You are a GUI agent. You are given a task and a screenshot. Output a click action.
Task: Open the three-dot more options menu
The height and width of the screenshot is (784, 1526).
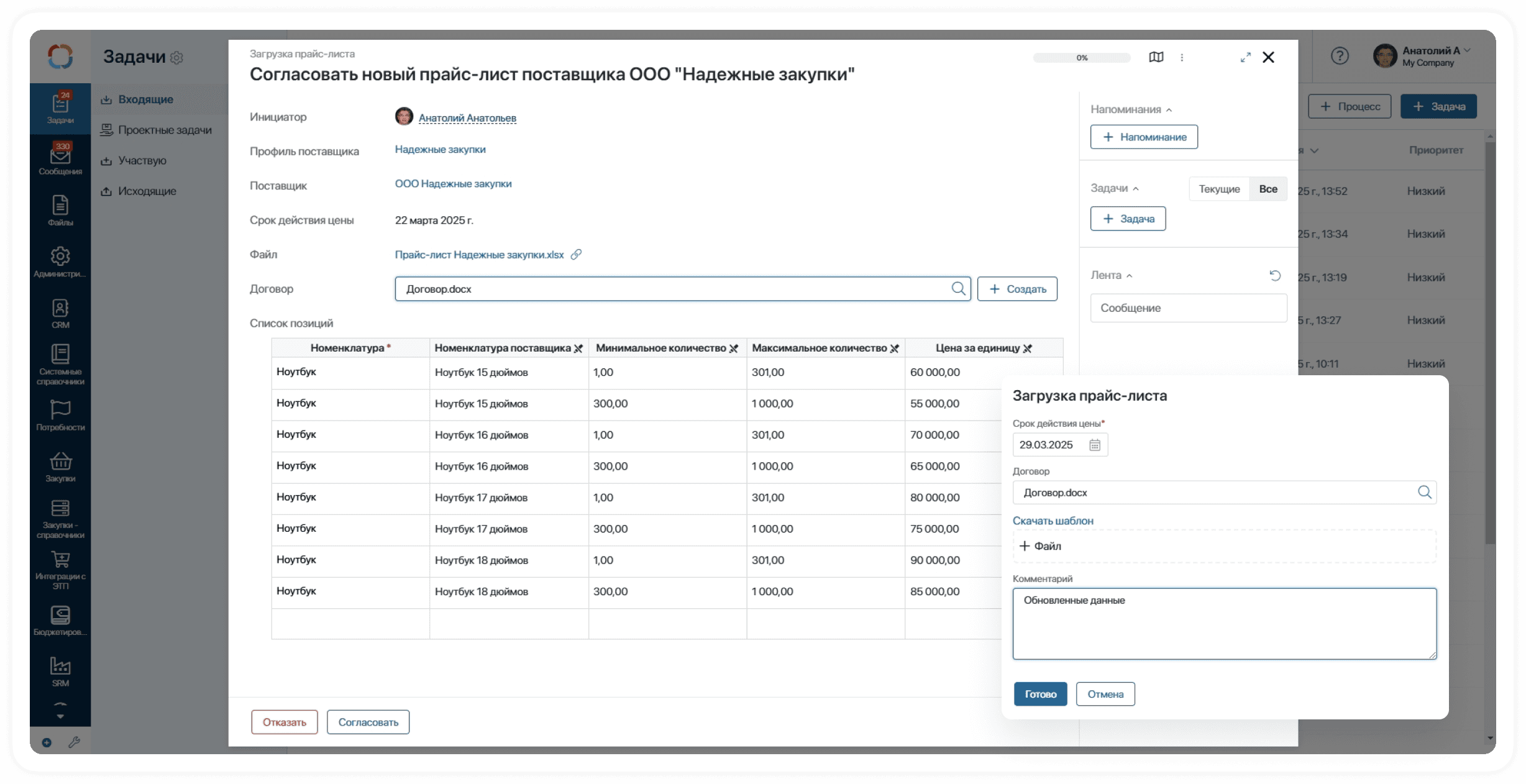pos(1181,57)
